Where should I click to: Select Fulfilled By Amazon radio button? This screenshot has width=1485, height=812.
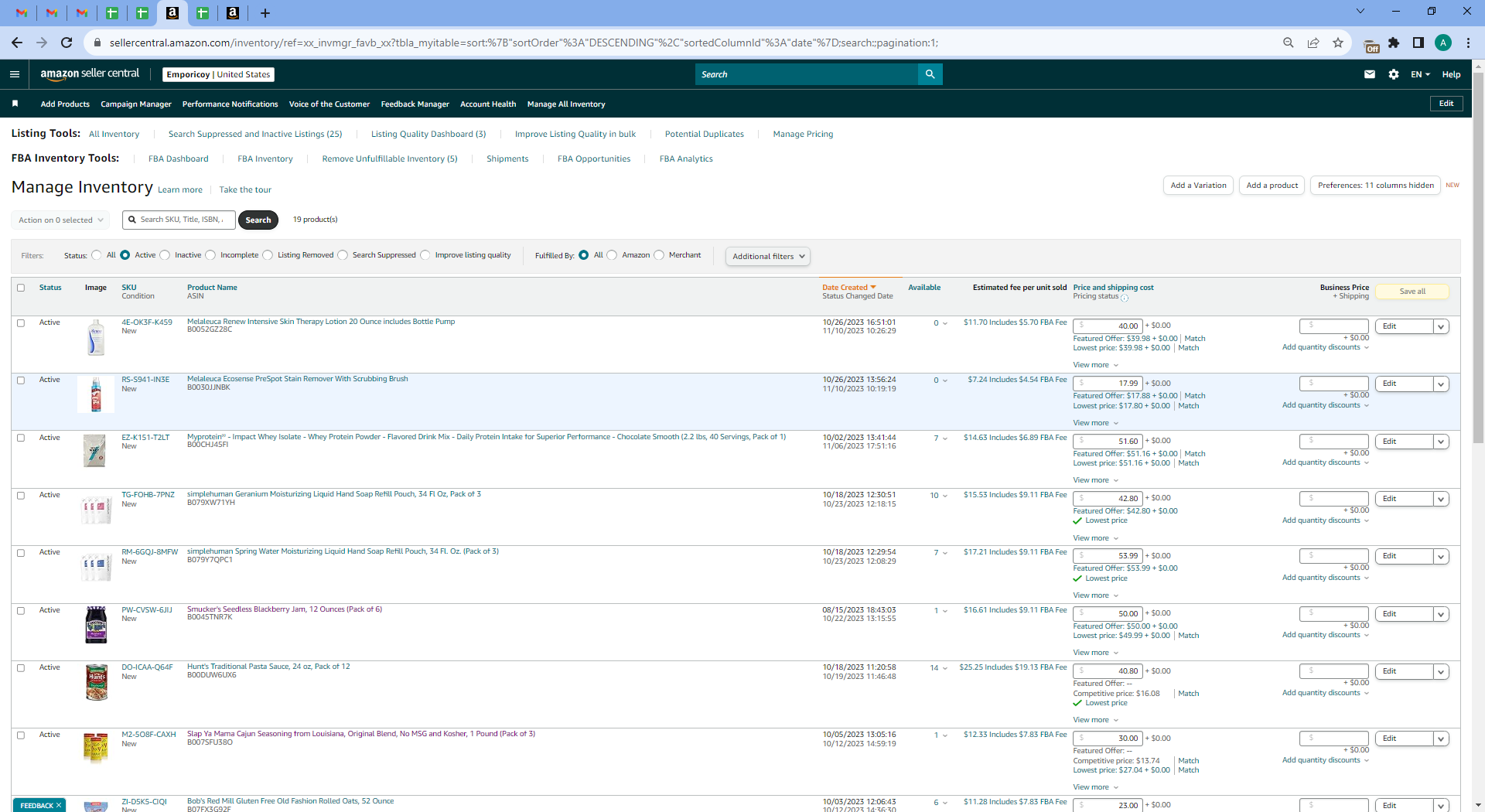click(x=612, y=255)
